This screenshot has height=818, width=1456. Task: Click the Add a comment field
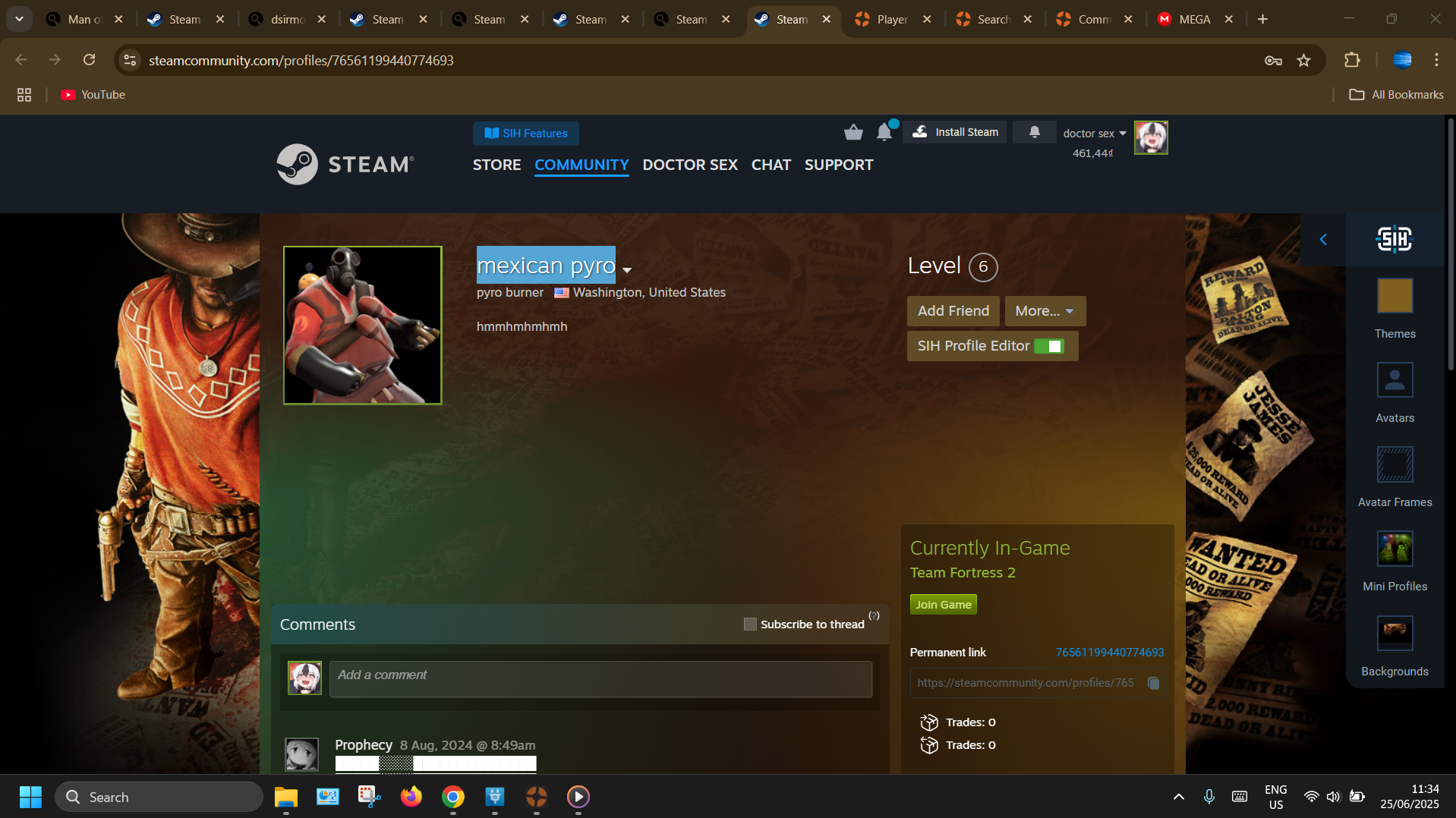[x=600, y=679]
